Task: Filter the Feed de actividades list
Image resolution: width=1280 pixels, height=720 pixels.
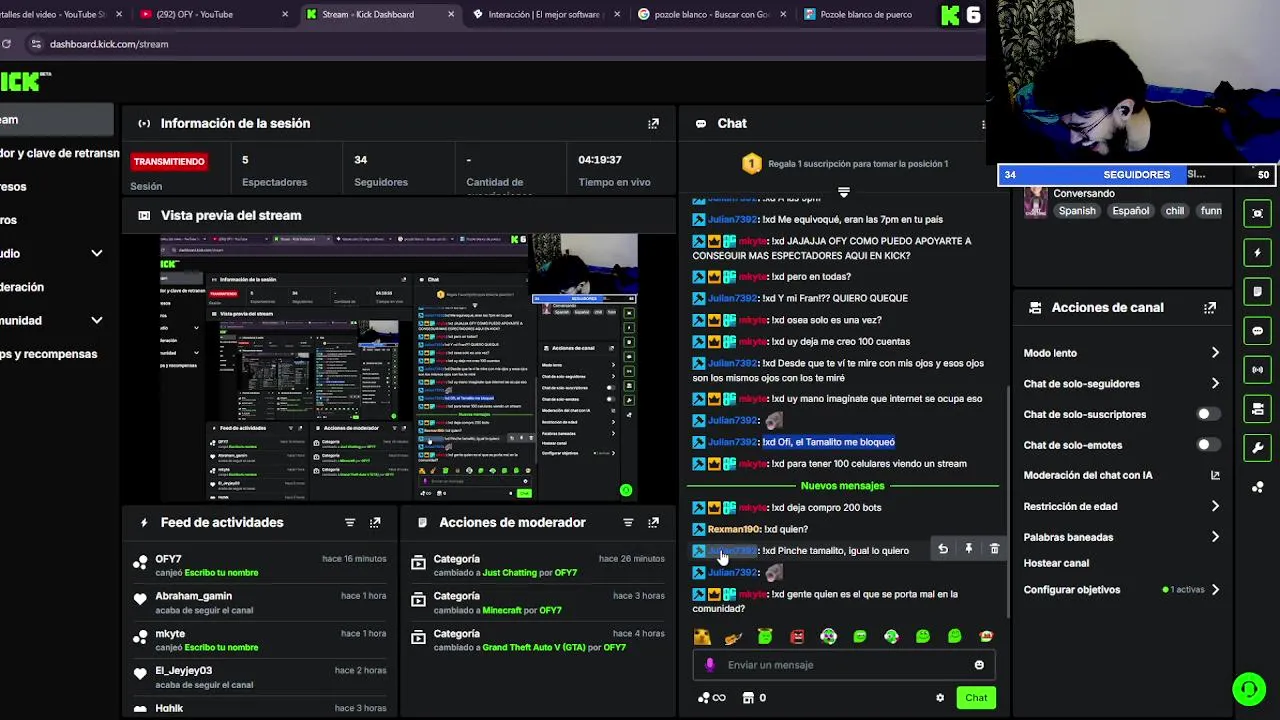Action: click(x=349, y=522)
